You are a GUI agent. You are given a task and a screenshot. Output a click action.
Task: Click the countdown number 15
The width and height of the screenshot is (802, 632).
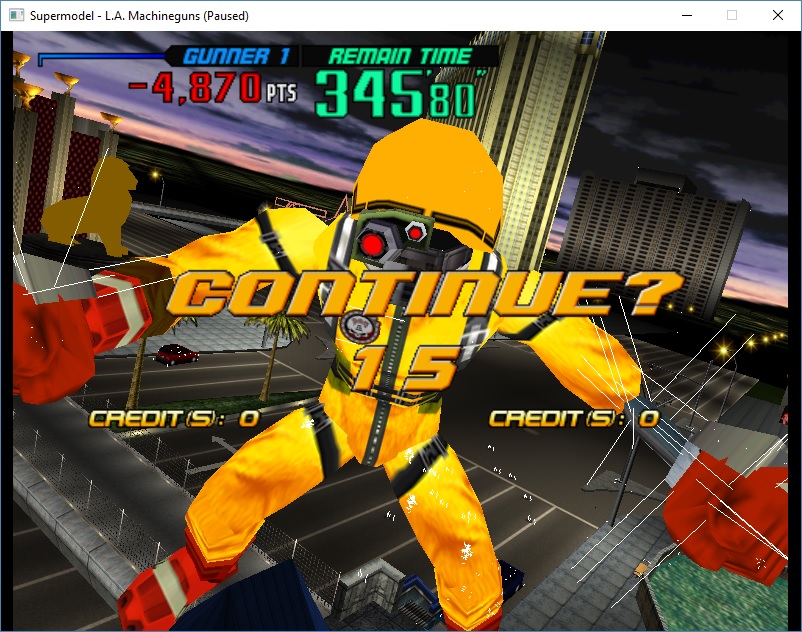click(x=407, y=368)
